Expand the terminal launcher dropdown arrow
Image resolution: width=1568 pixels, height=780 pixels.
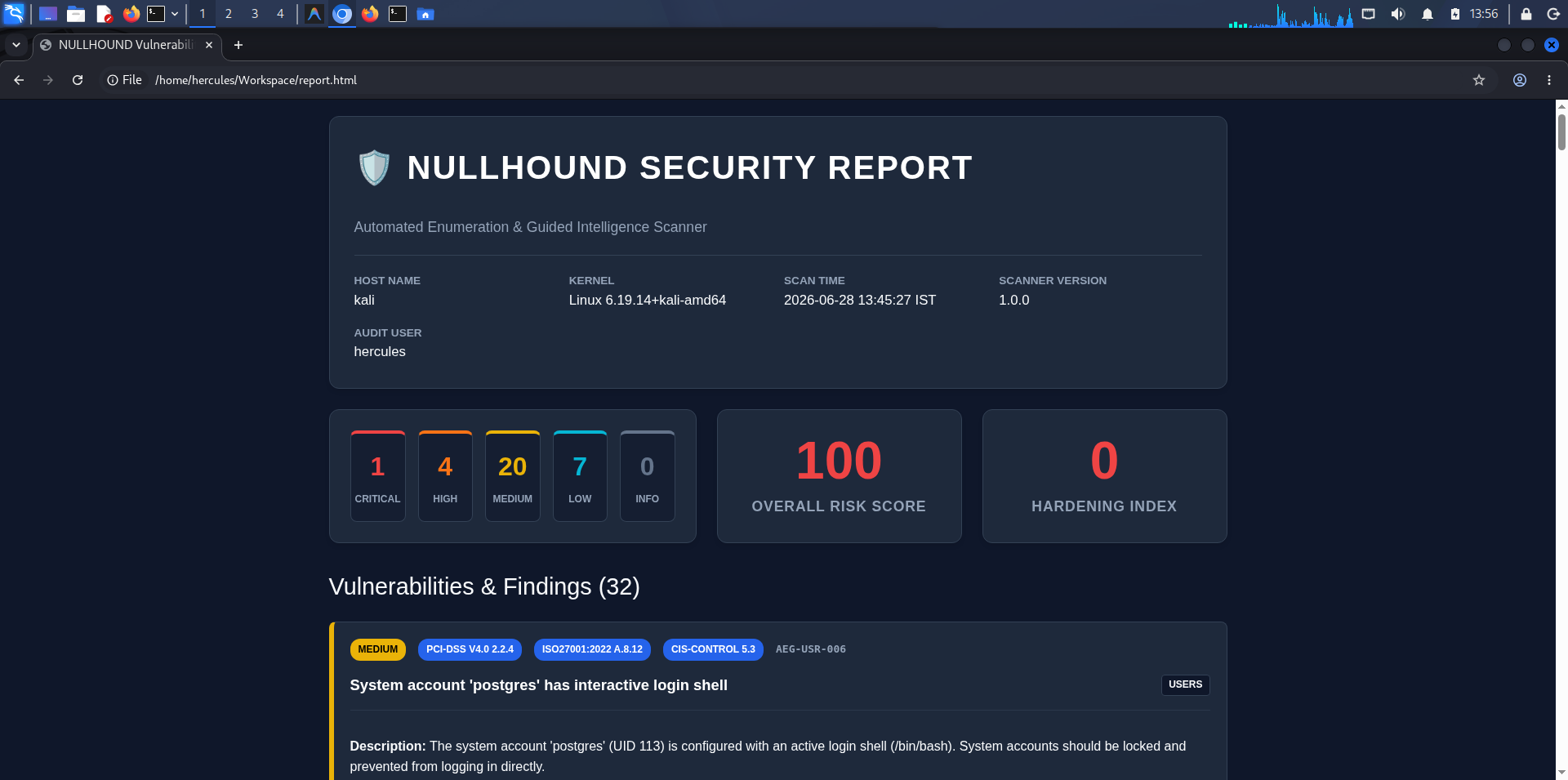[175, 14]
